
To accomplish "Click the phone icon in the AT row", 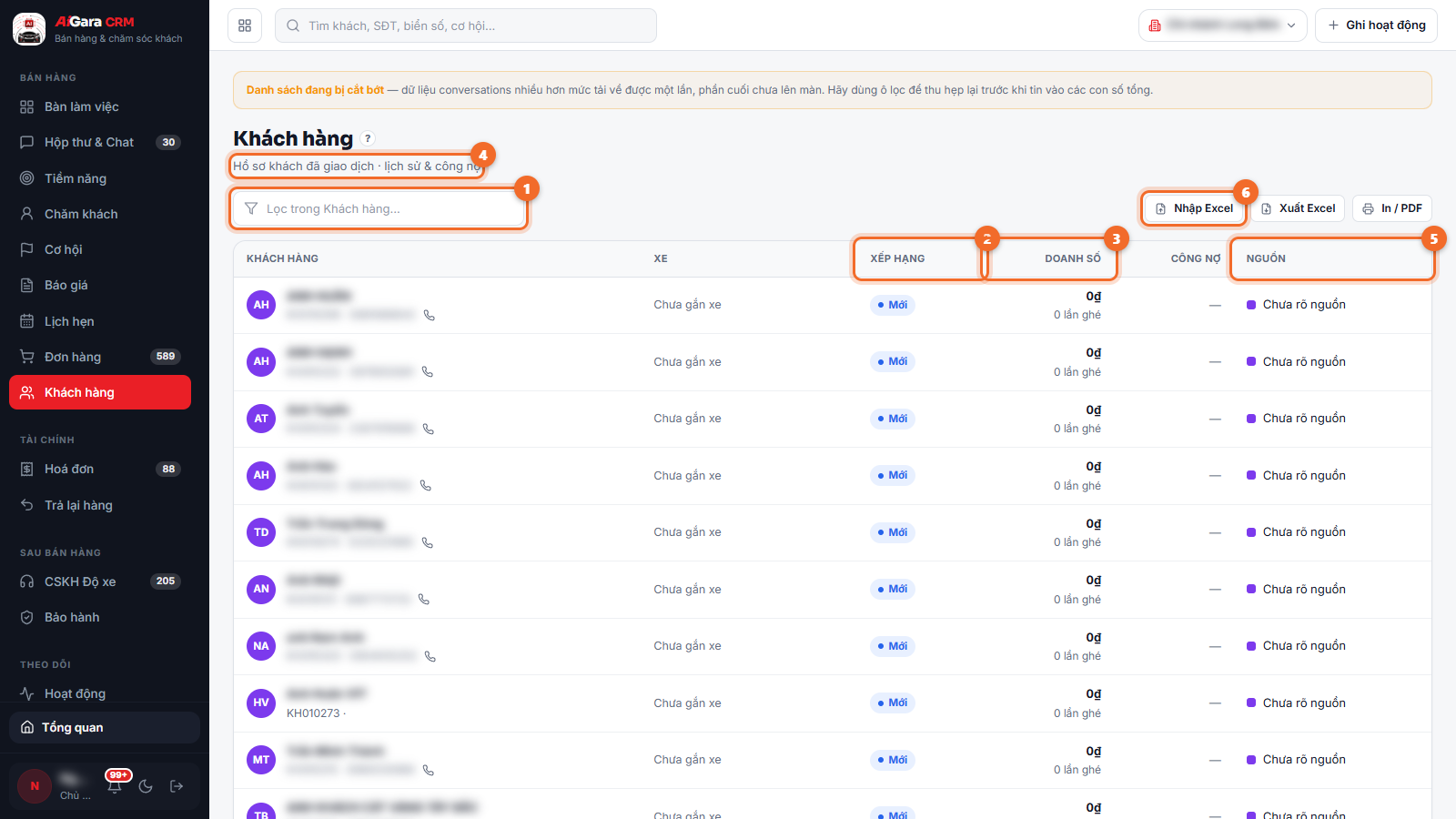I will (x=428, y=429).
